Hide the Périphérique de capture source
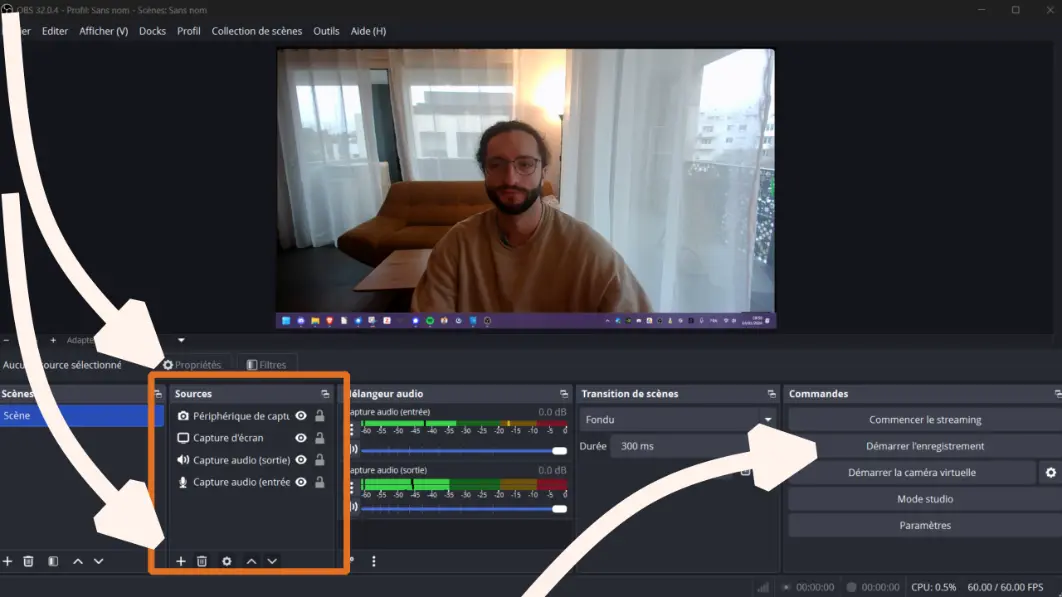This screenshot has width=1062, height=597. (x=301, y=416)
